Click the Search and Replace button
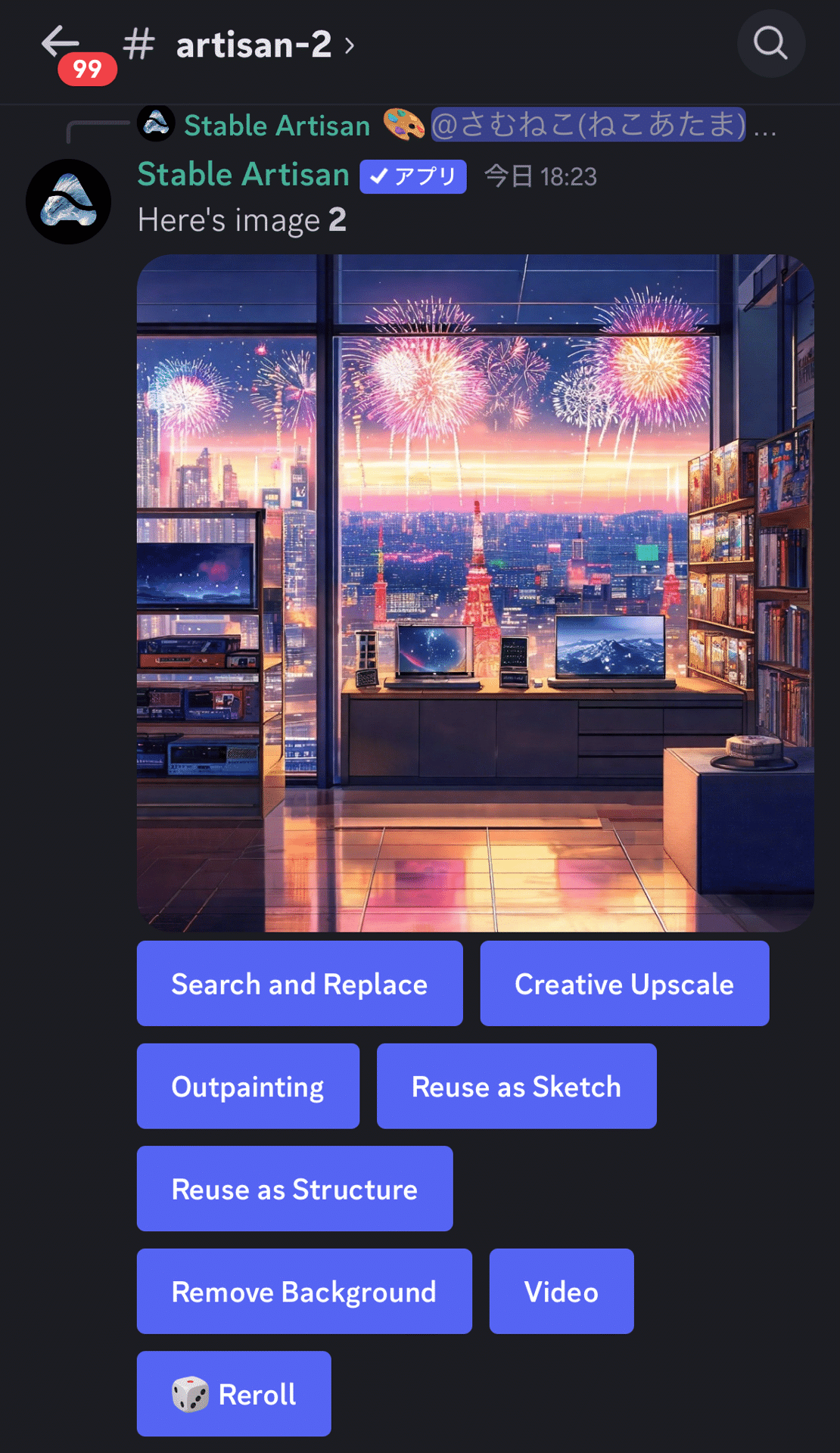840x1453 pixels. point(300,984)
